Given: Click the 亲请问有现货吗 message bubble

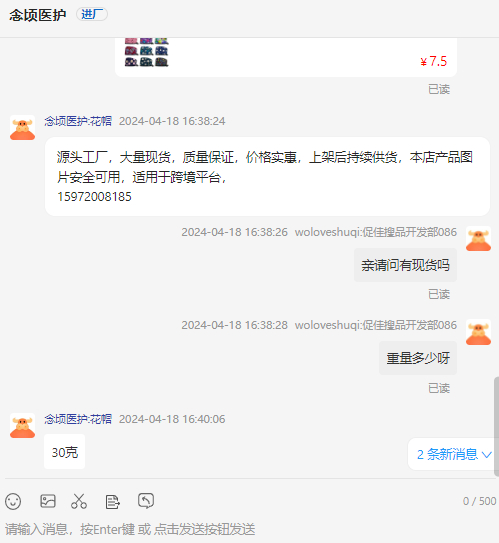Looking at the screenshot, I should pyautogui.click(x=405, y=265).
